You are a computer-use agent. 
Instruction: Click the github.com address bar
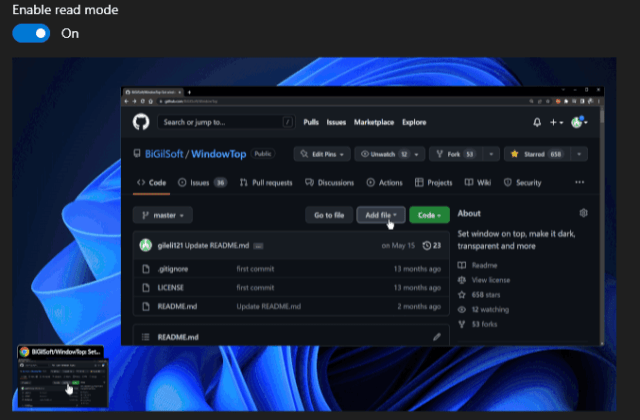pyautogui.click(x=343, y=101)
